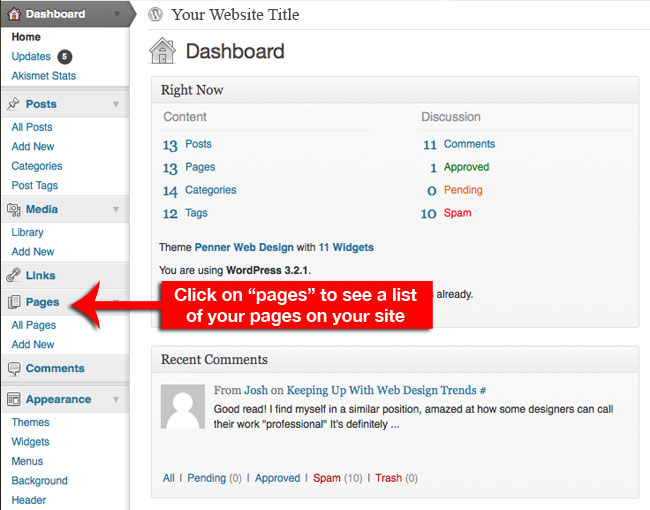Open the Comments menu section
The width and height of the screenshot is (650, 510).
click(x=55, y=368)
